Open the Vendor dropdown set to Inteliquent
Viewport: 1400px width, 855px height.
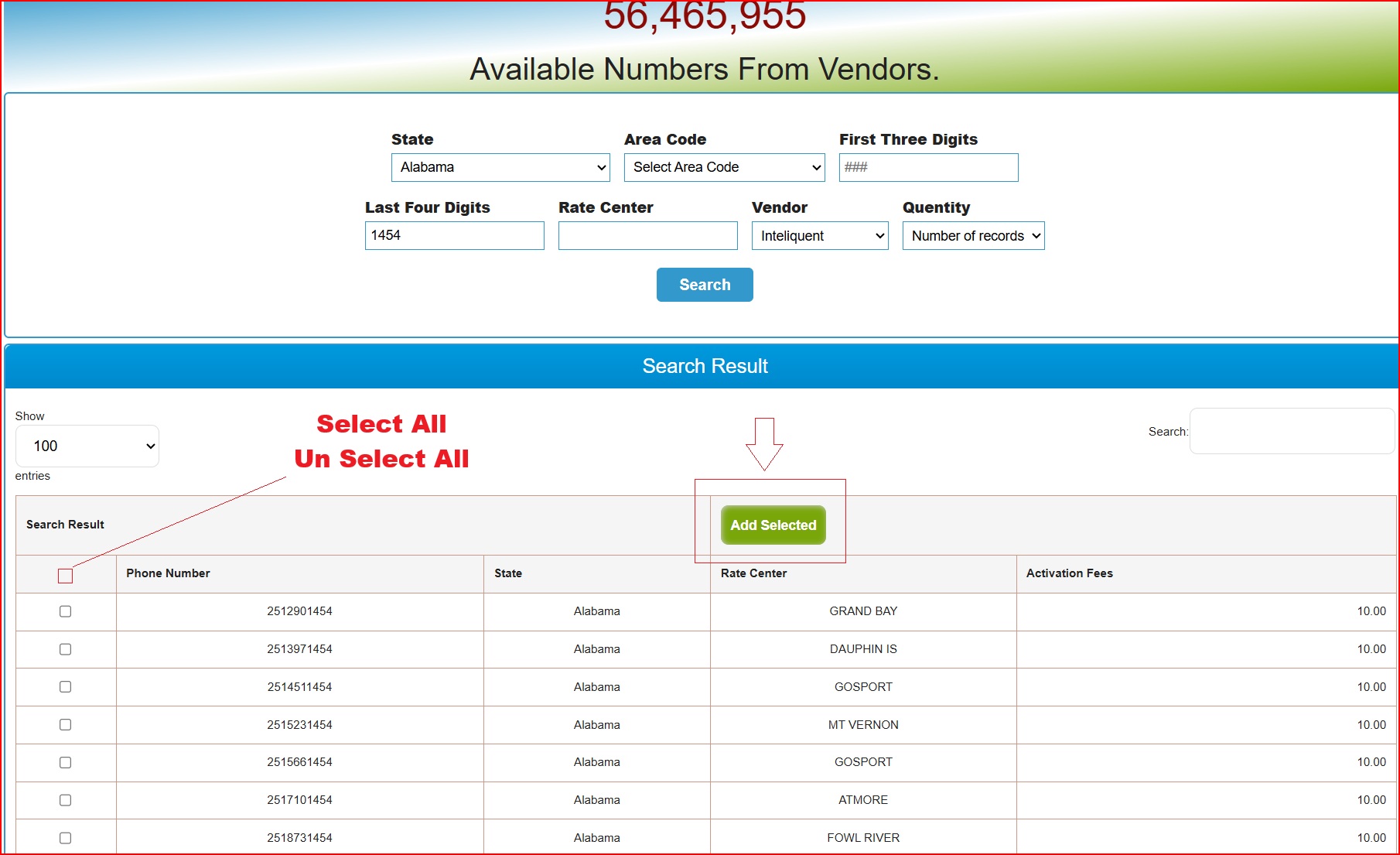pos(819,236)
